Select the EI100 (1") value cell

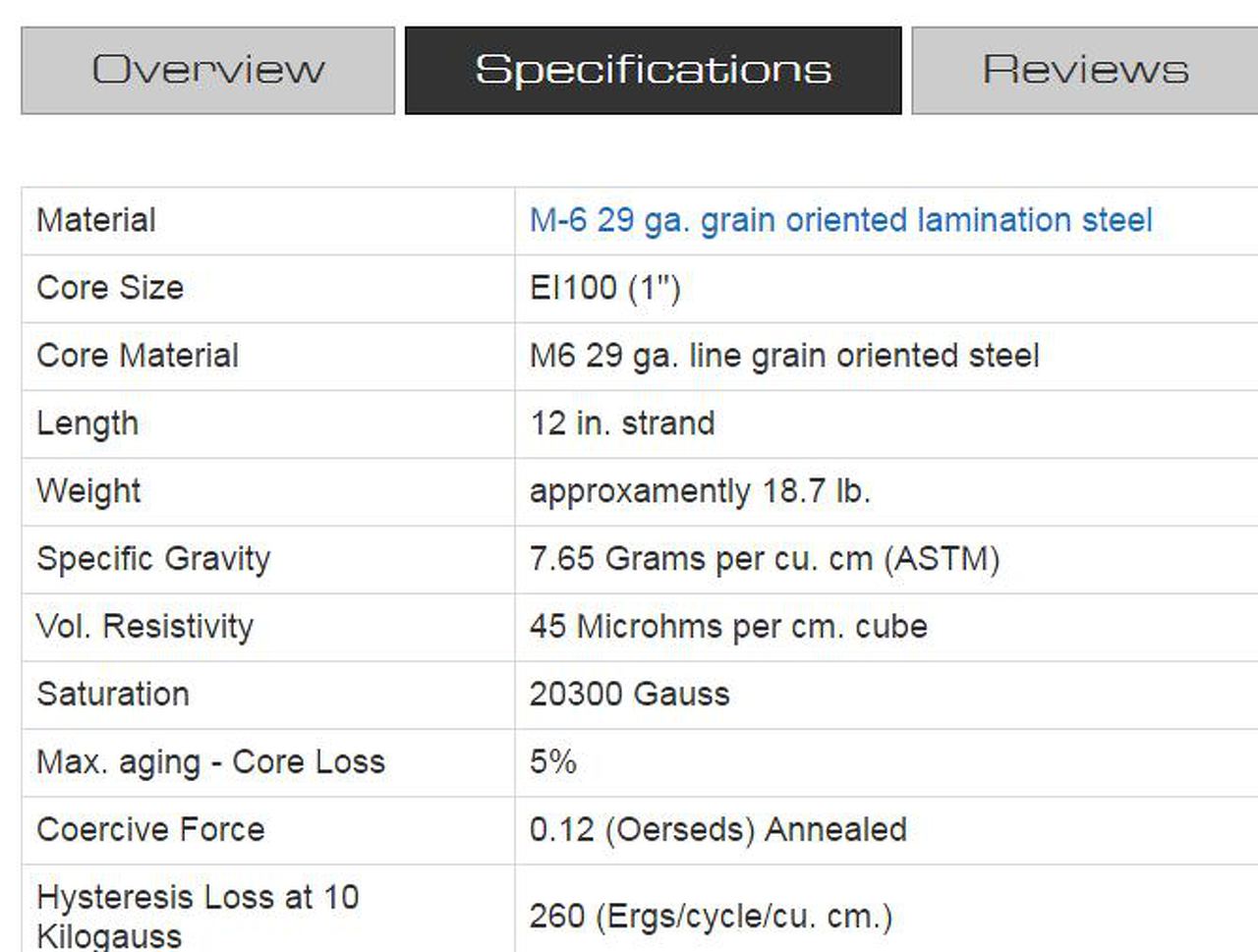604,288
